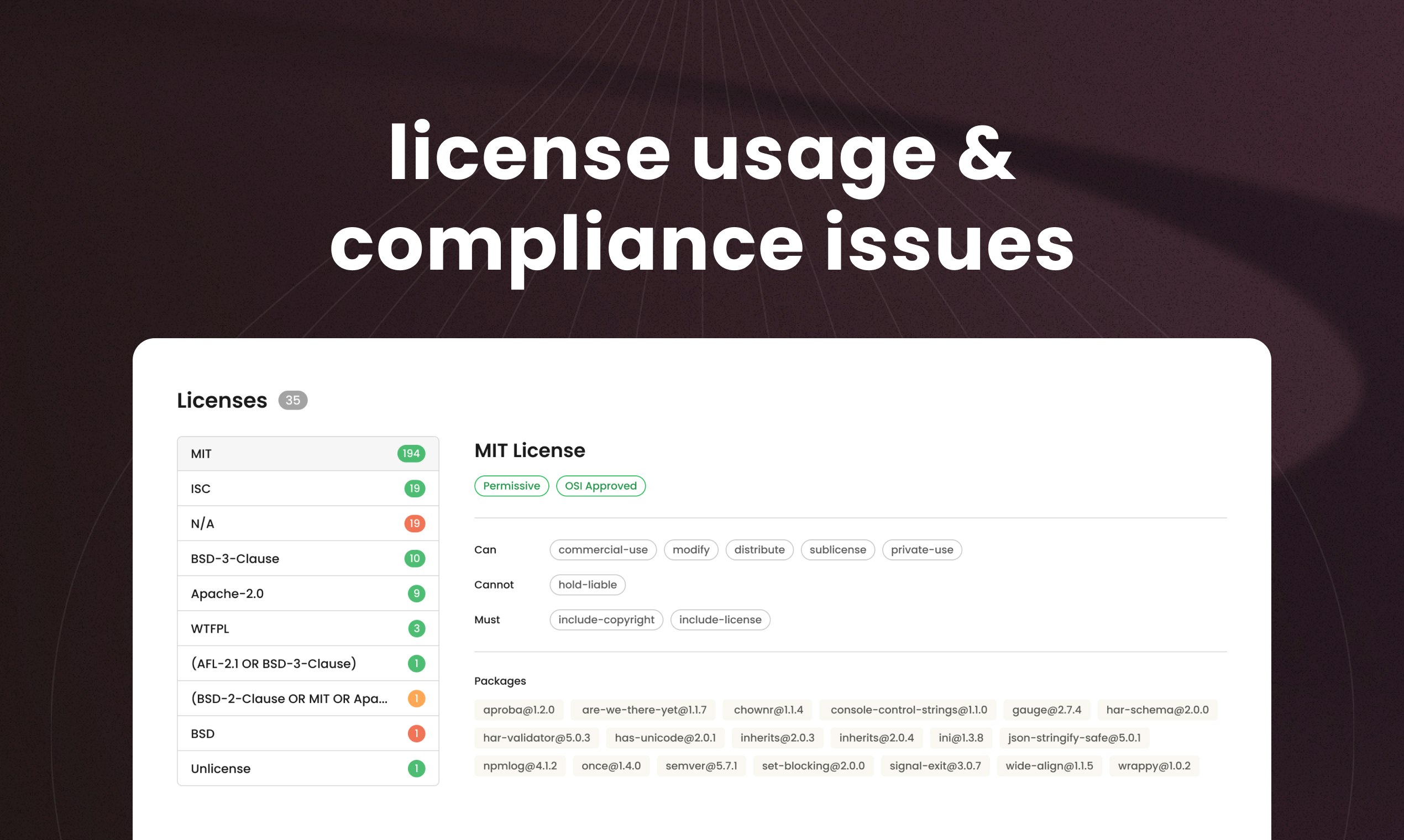Open the aproba@1.2.0 package
Screen dimensions: 1404x840
pos(518,710)
